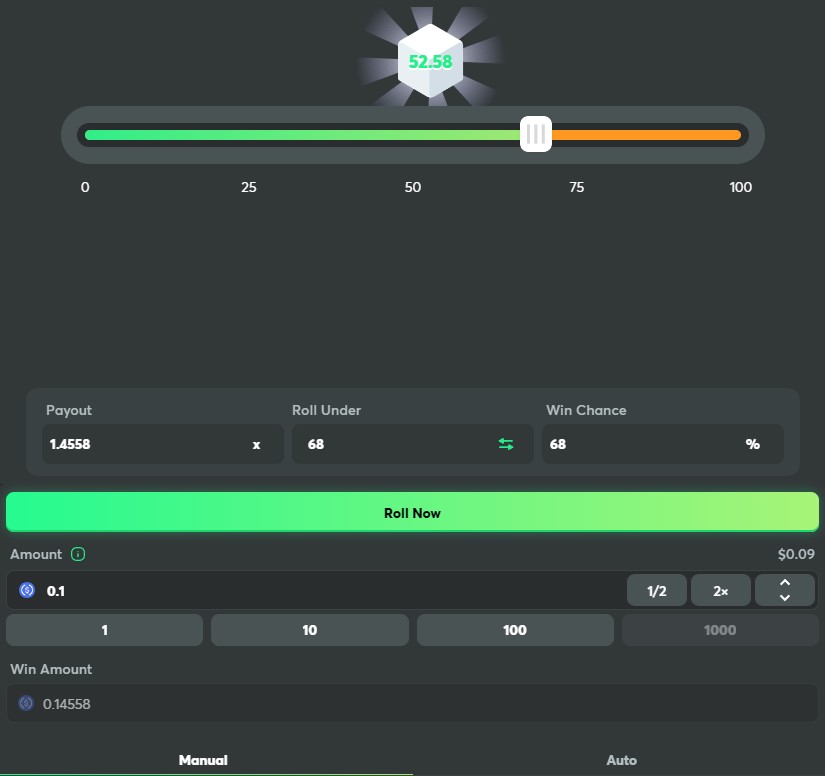This screenshot has height=776, width=825.
Task: Click the scale label 0
Action: point(85,187)
